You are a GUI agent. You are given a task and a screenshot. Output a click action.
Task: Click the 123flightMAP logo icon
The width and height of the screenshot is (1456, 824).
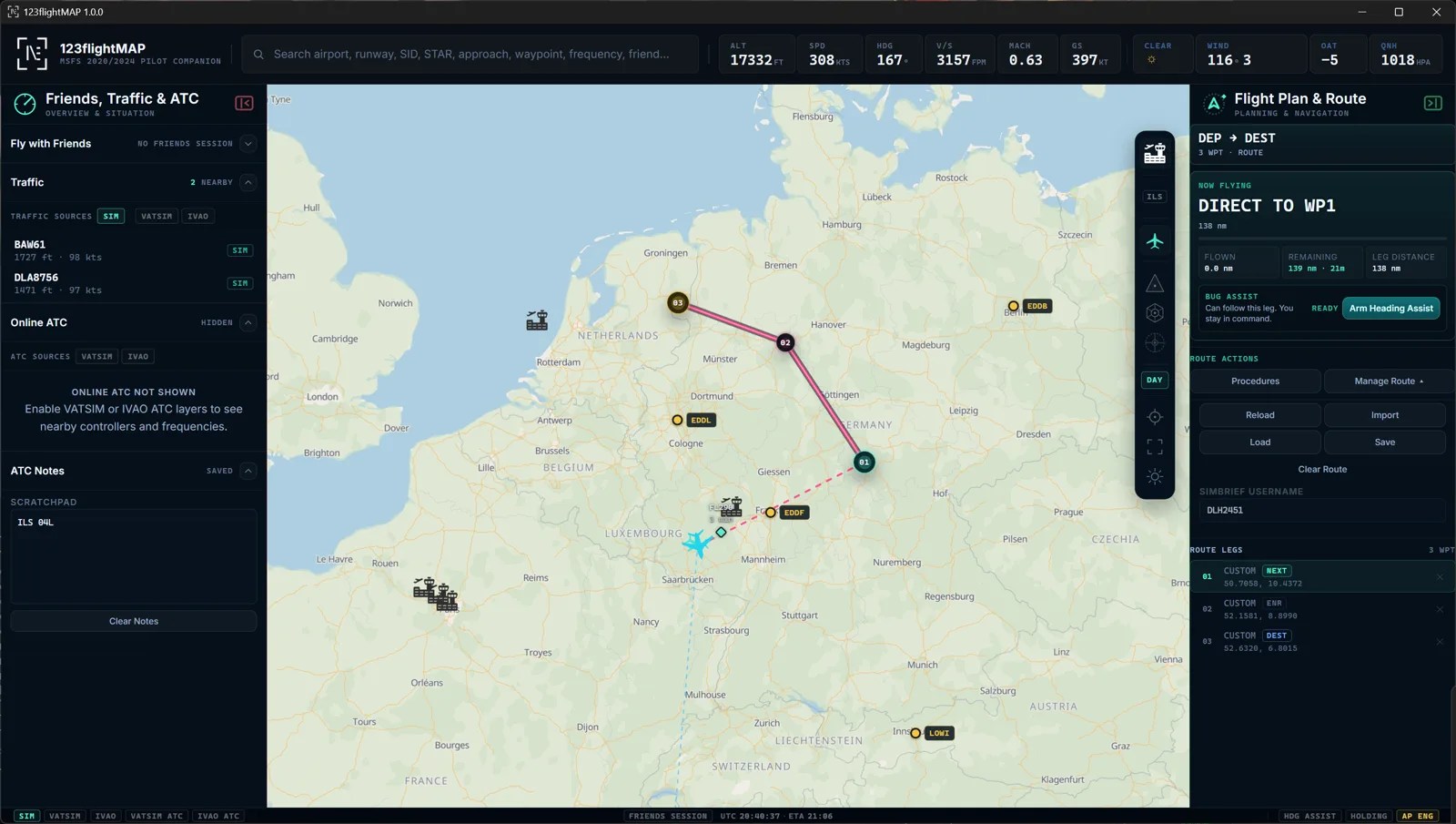(32, 54)
